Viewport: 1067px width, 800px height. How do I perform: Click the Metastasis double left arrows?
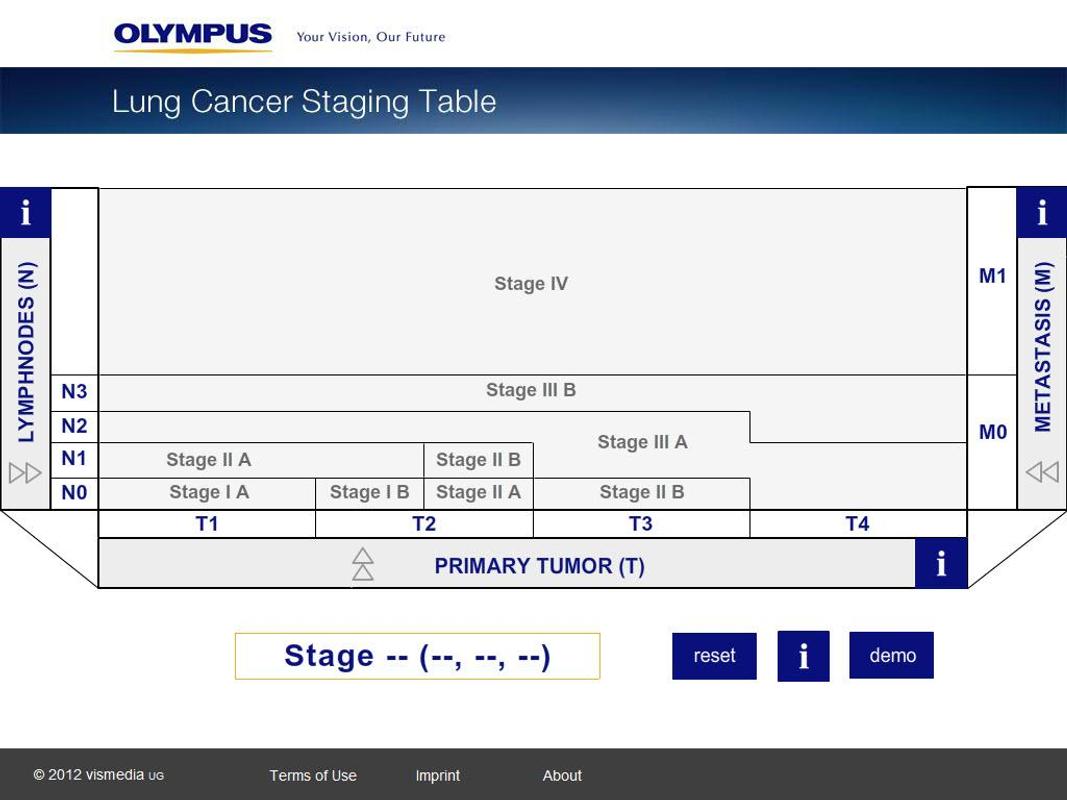pyautogui.click(x=1042, y=471)
